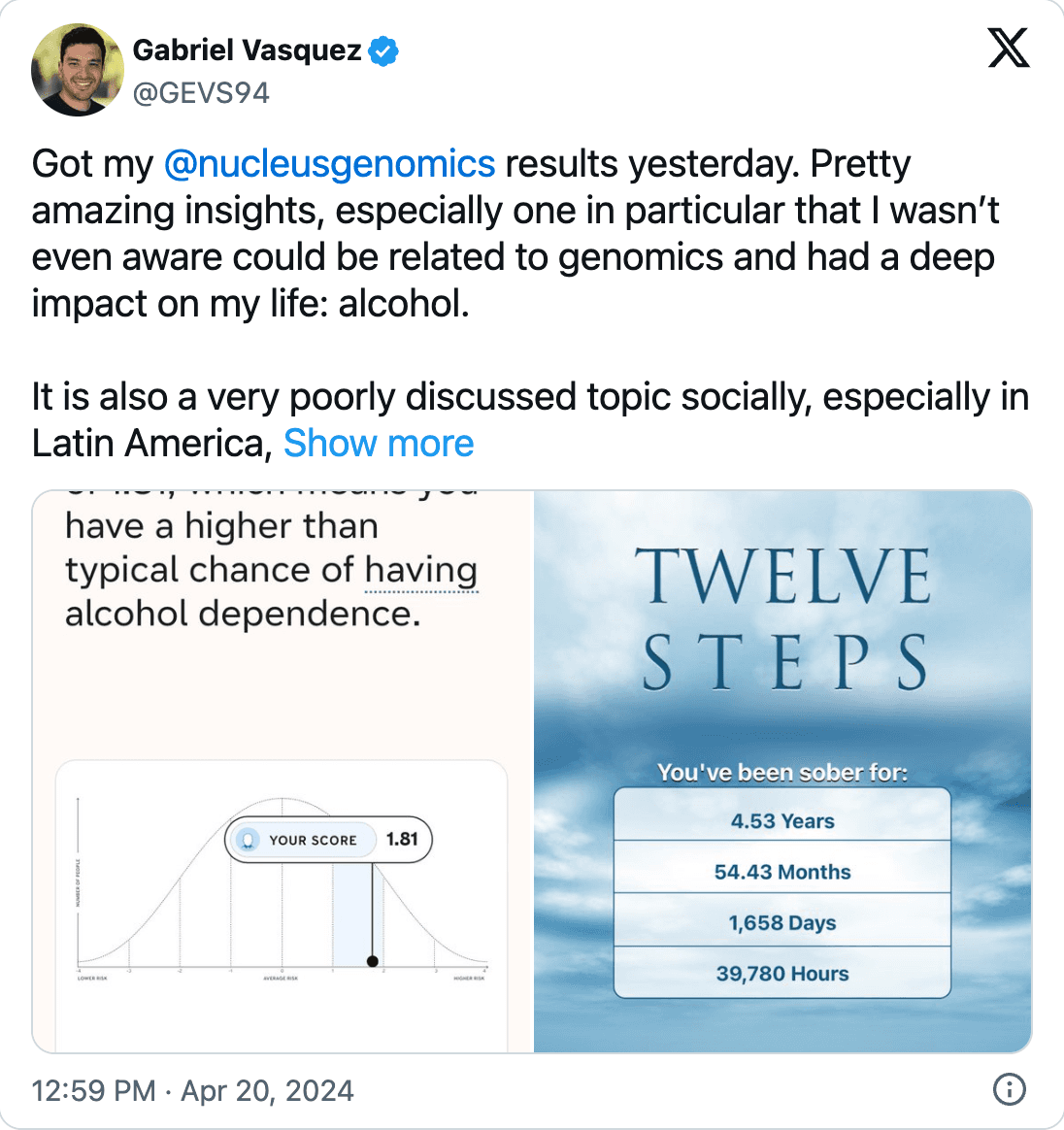Image resolution: width=1064 pixels, height=1130 pixels.
Task: Click the YOUR SCORE 1.81 badge
Action: (329, 840)
